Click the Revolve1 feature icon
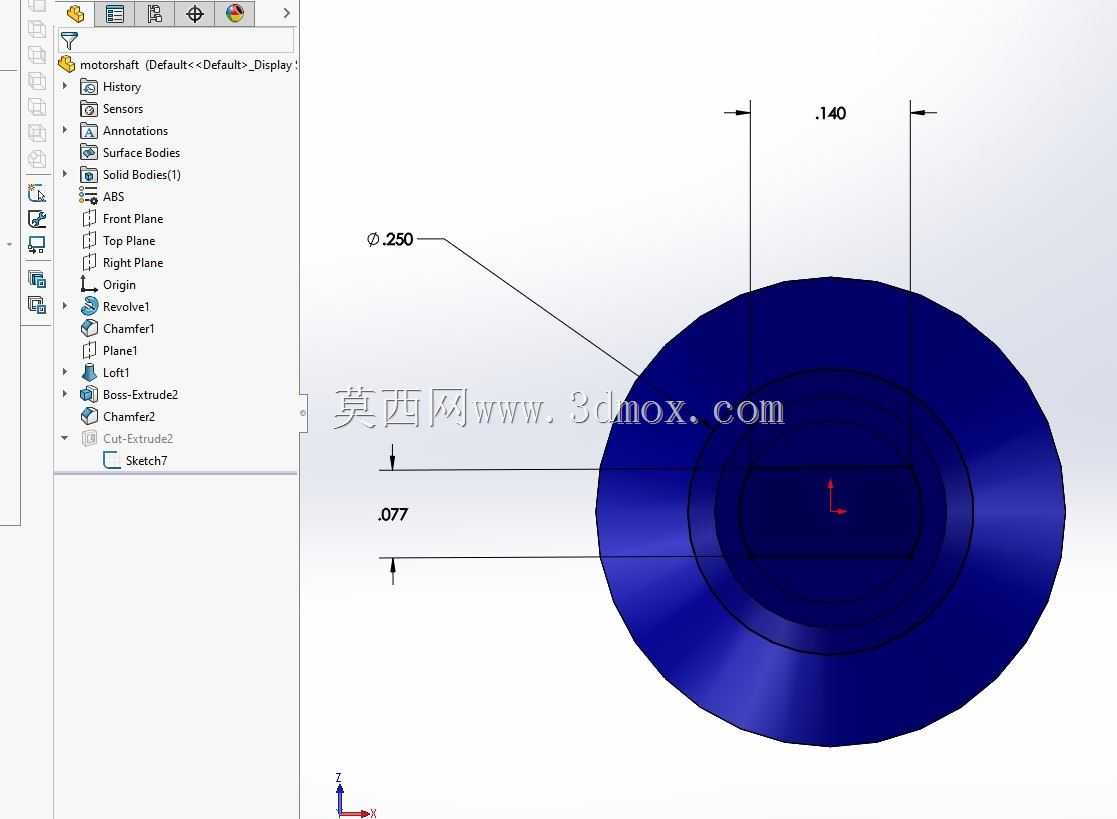 [x=89, y=306]
